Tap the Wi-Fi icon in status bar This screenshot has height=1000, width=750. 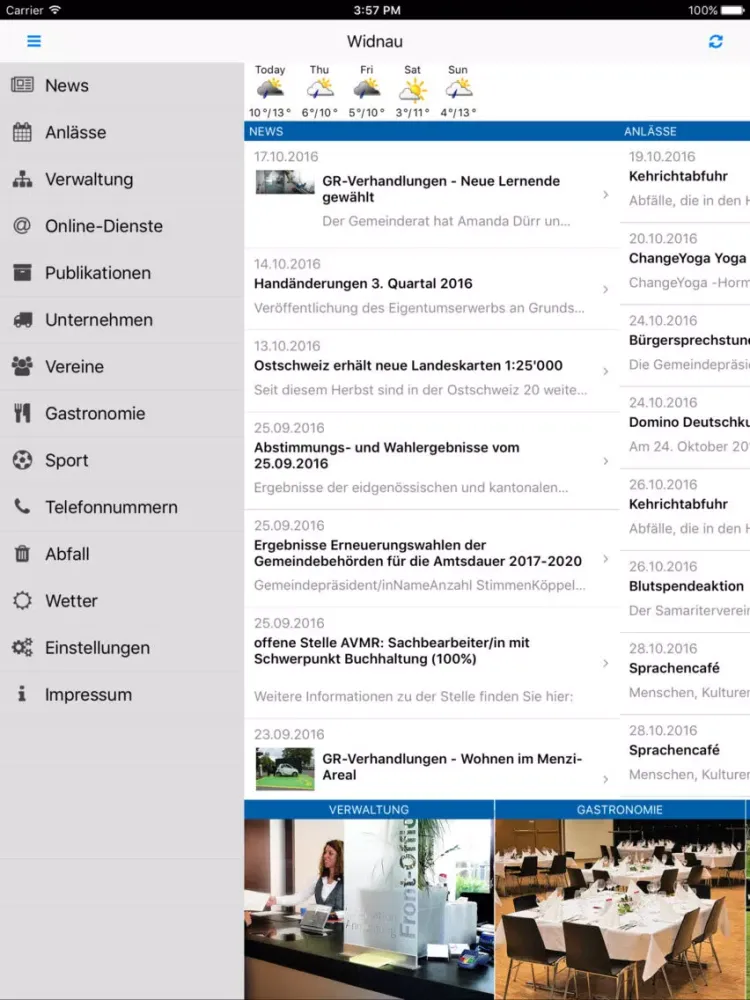pos(55,10)
